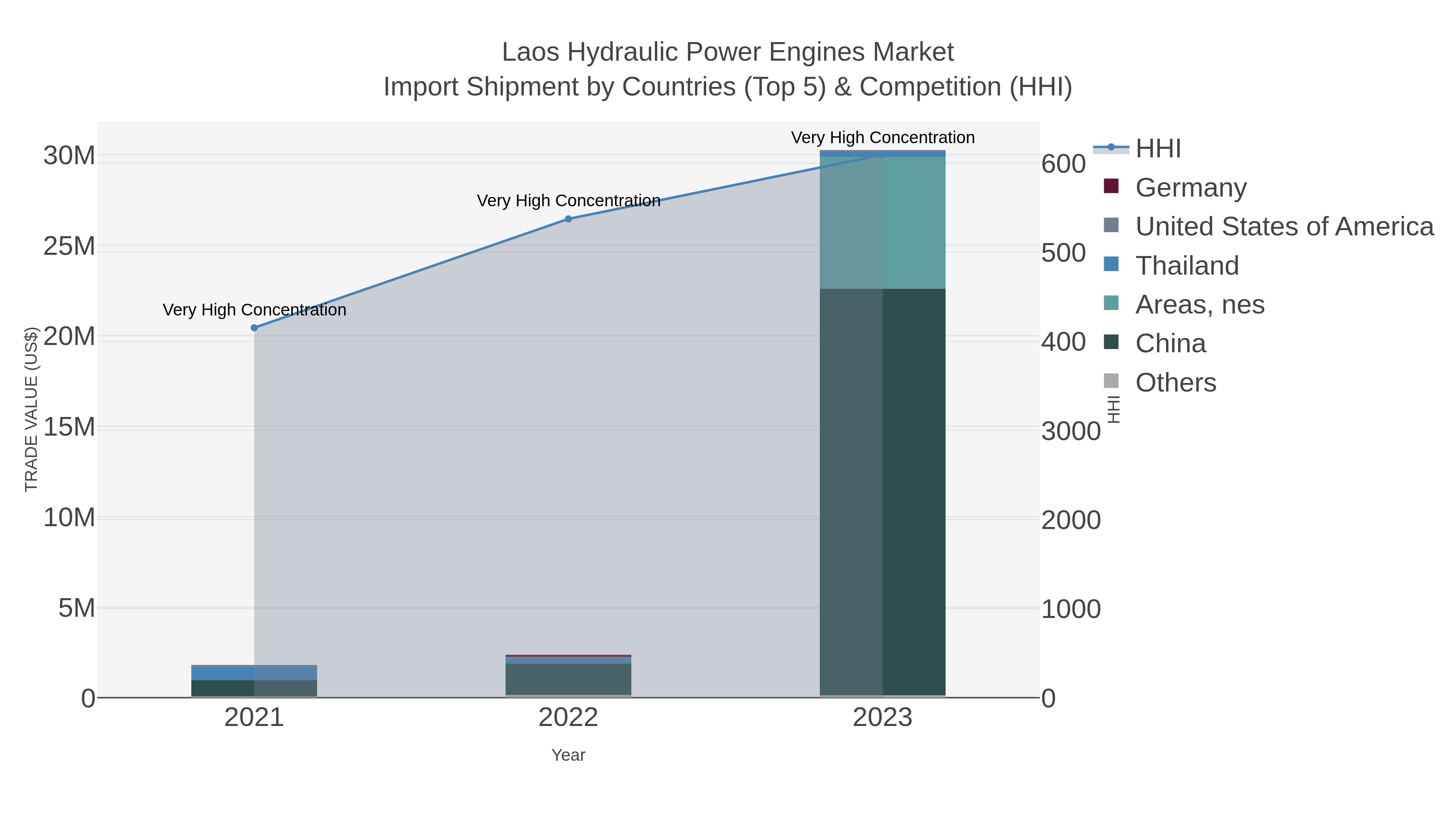Click the Year axis title
The width and height of the screenshot is (1456, 819).
[569, 755]
